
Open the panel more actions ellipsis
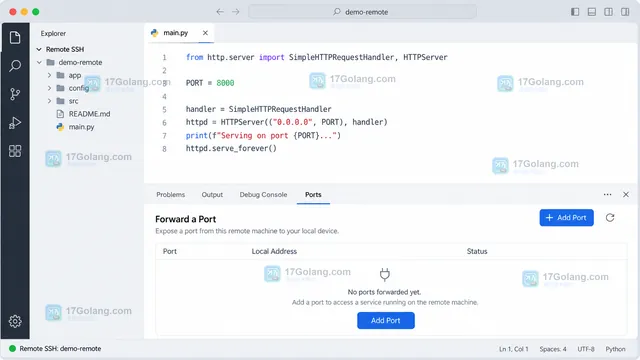click(607, 195)
